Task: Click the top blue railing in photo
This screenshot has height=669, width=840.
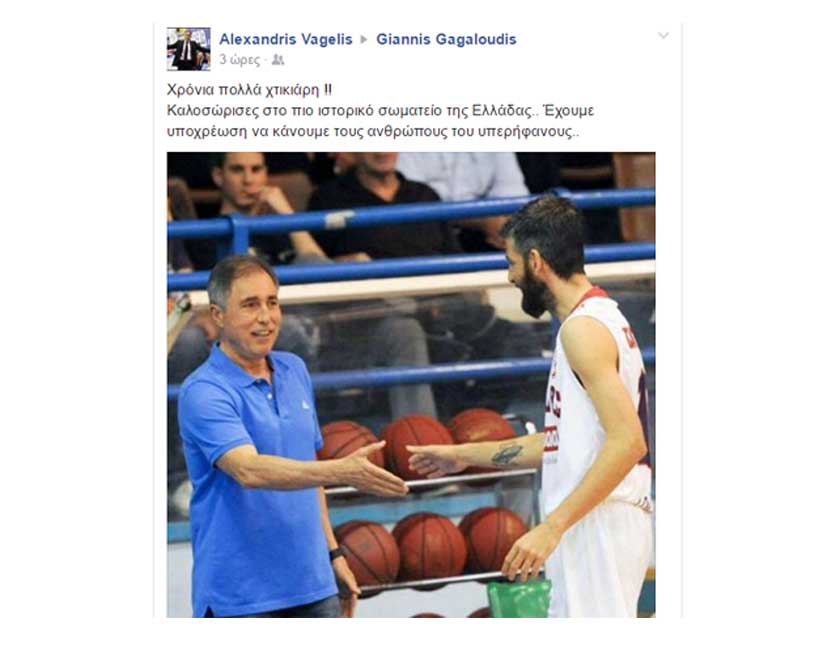Action: [411, 214]
